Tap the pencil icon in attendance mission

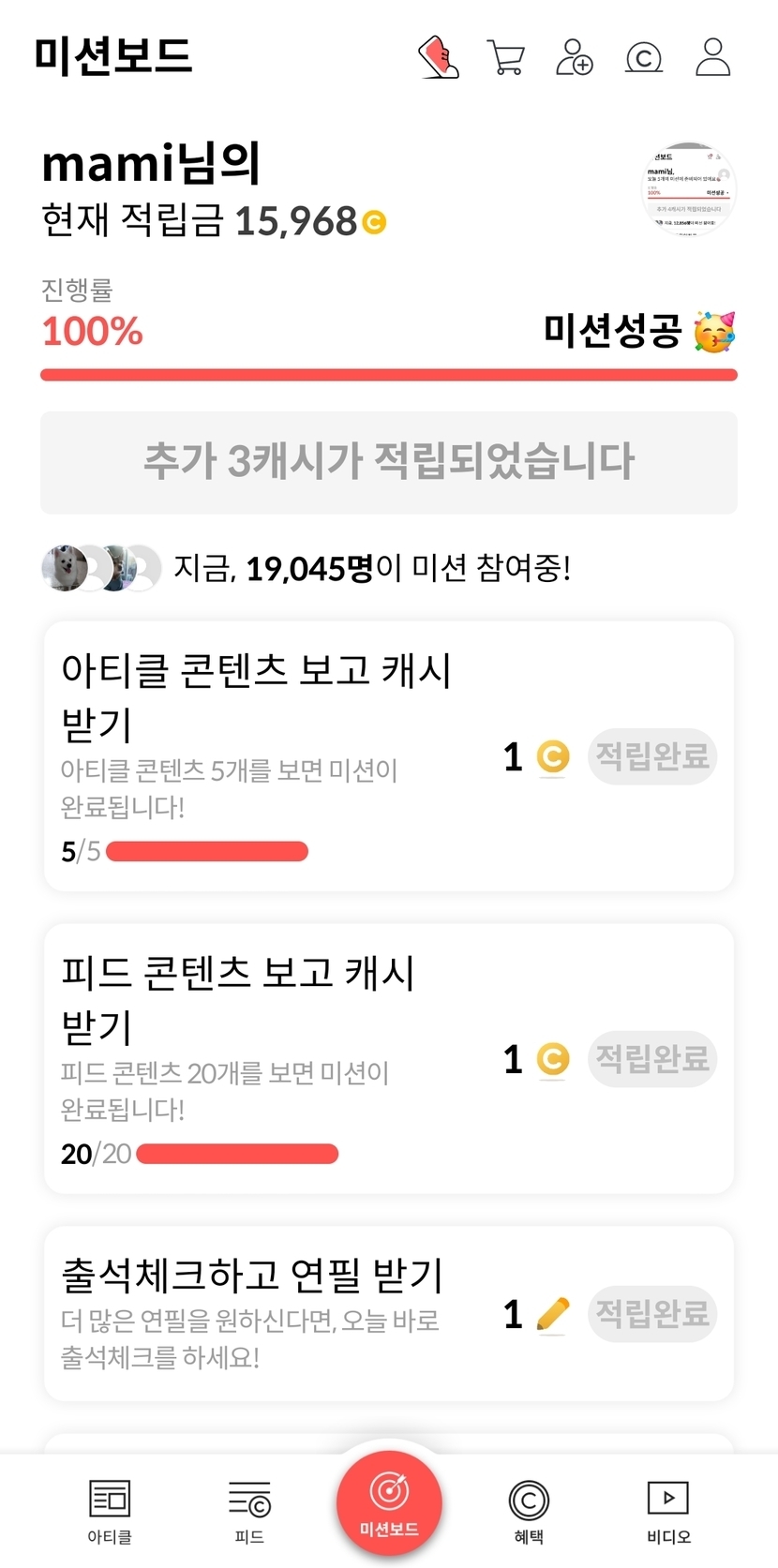pos(553,1314)
